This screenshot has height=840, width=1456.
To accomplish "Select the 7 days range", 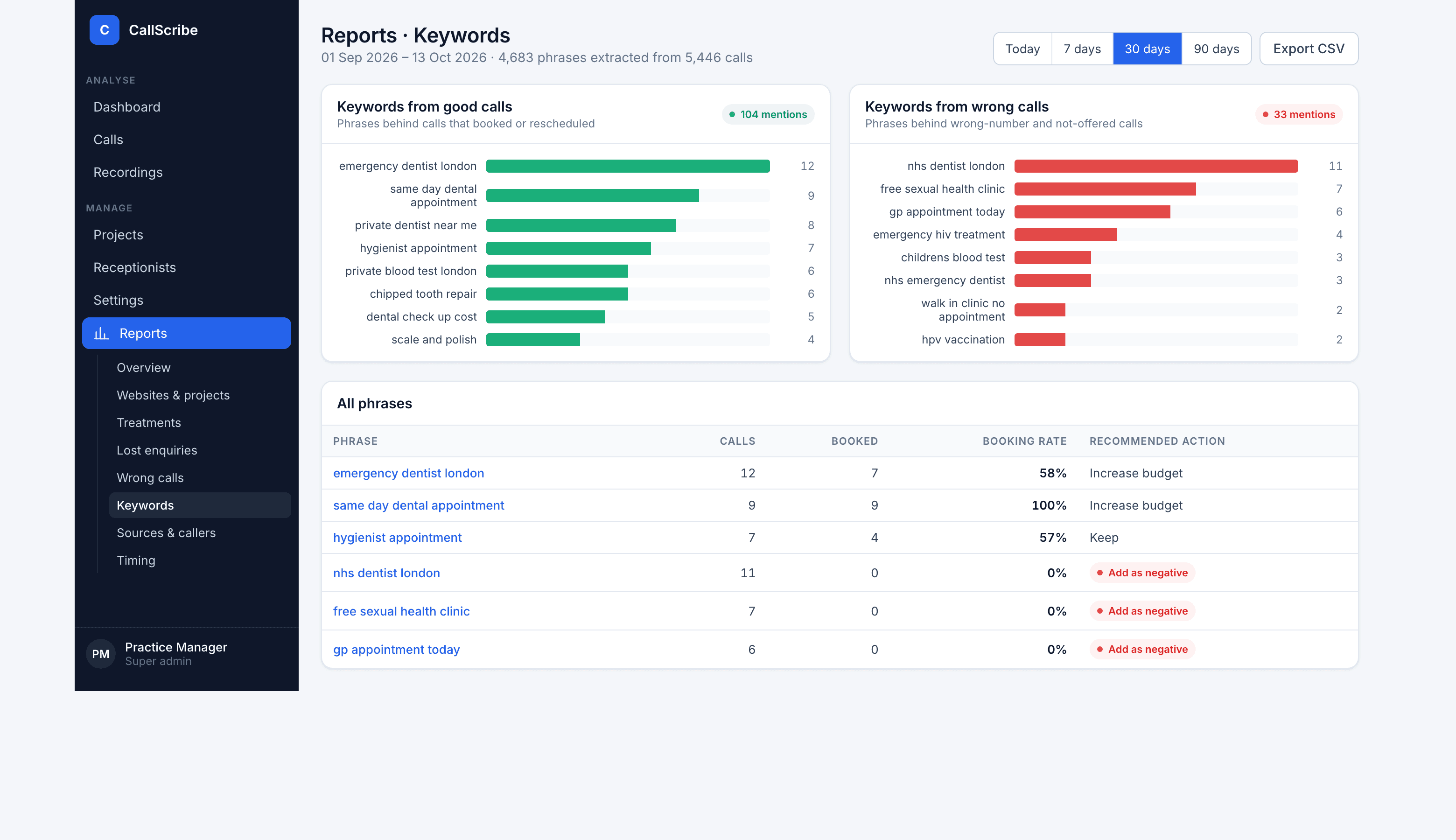I will (x=1082, y=49).
